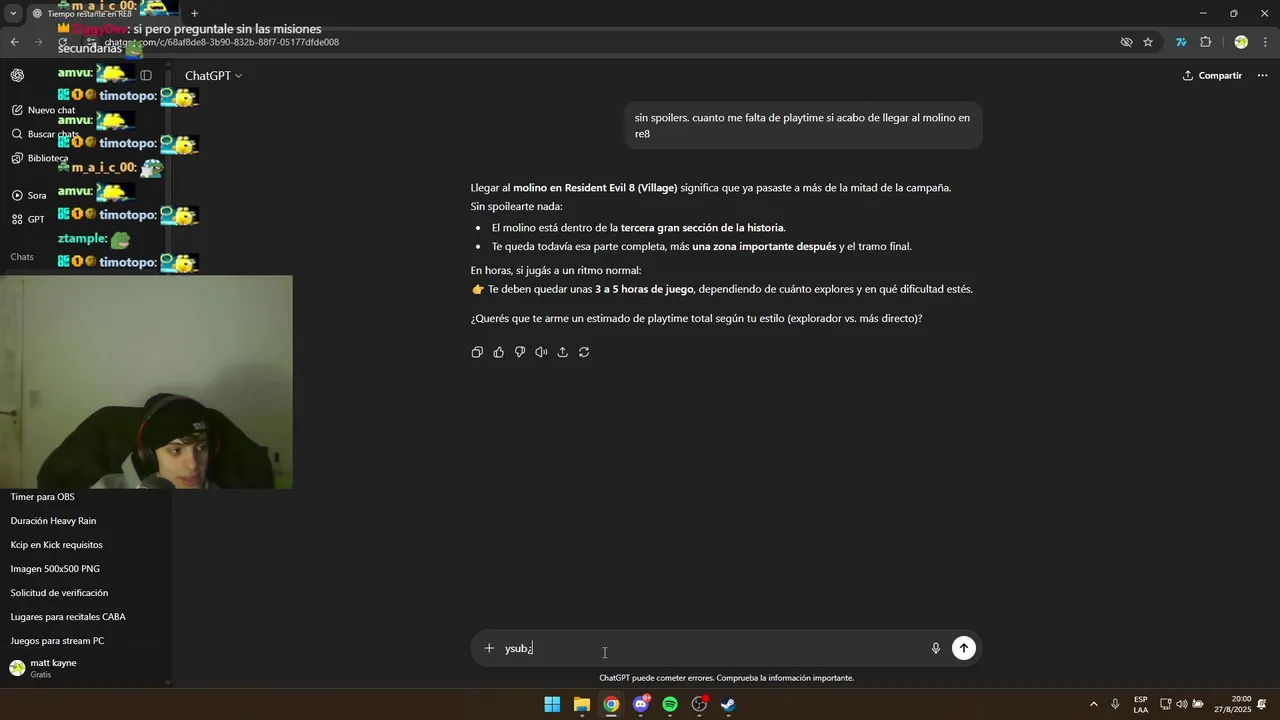
Task: Open the Windows Start menu
Action: (x=552, y=704)
